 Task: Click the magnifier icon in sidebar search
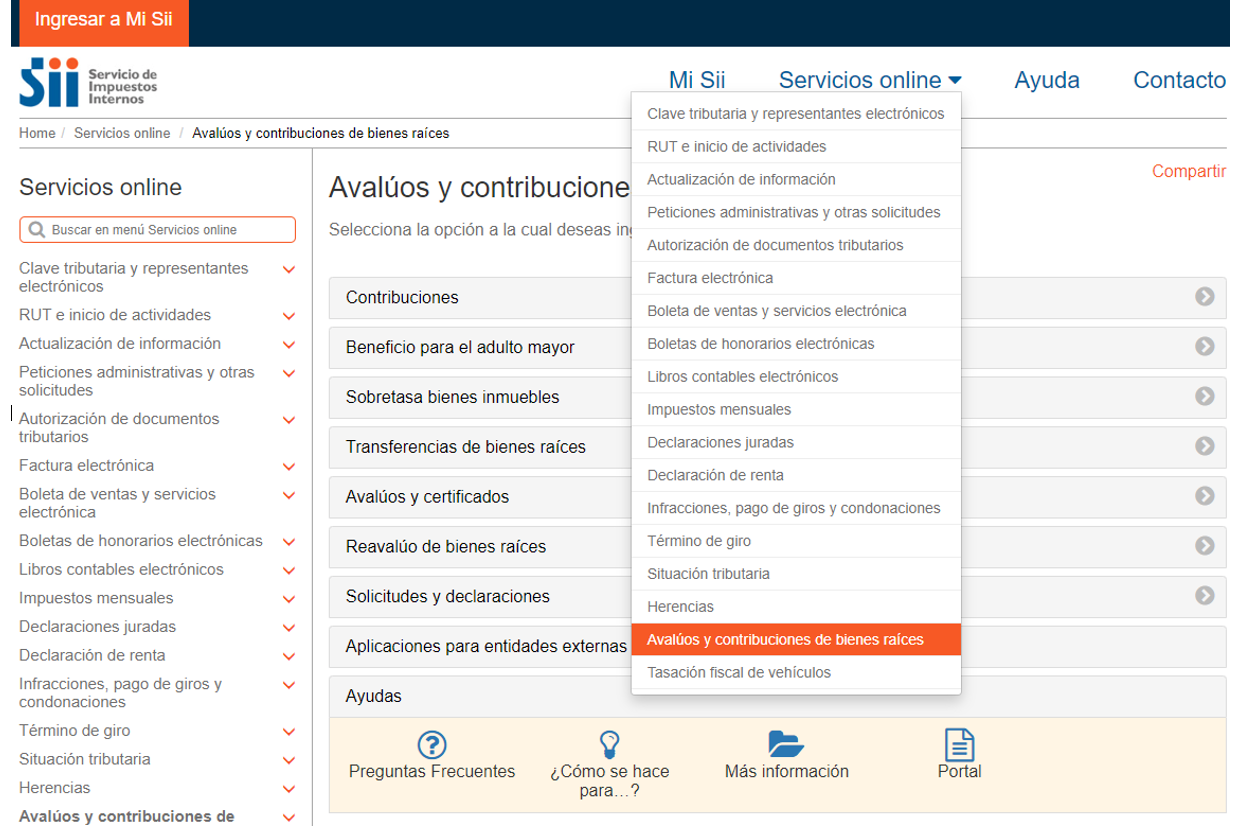[x=37, y=230]
